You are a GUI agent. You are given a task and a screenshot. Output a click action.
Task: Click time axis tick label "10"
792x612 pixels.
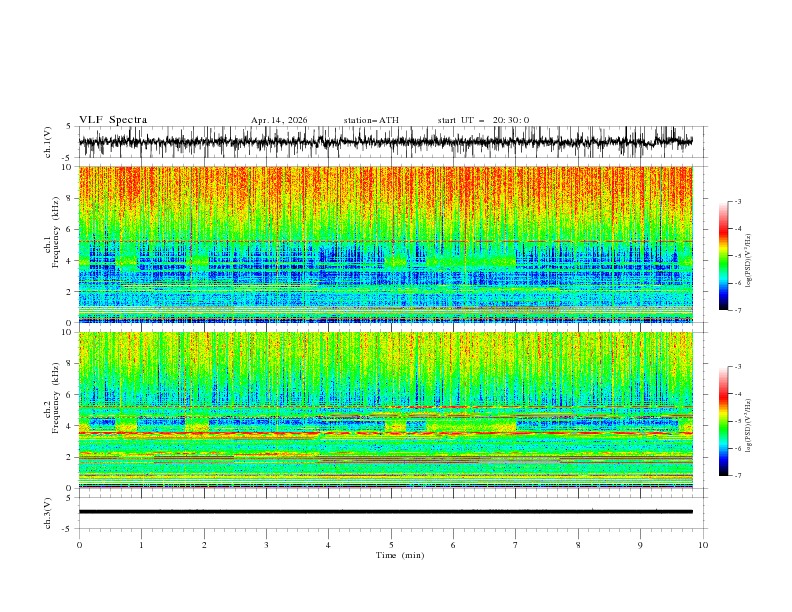click(703, 545)
